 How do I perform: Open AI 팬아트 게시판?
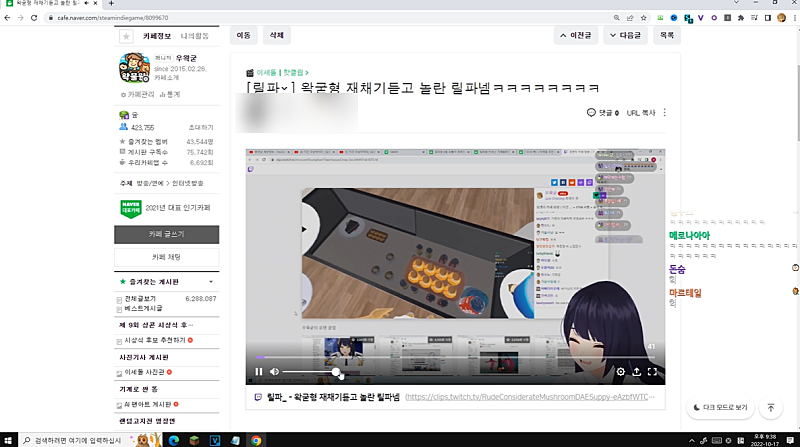[x=148, y=405]
